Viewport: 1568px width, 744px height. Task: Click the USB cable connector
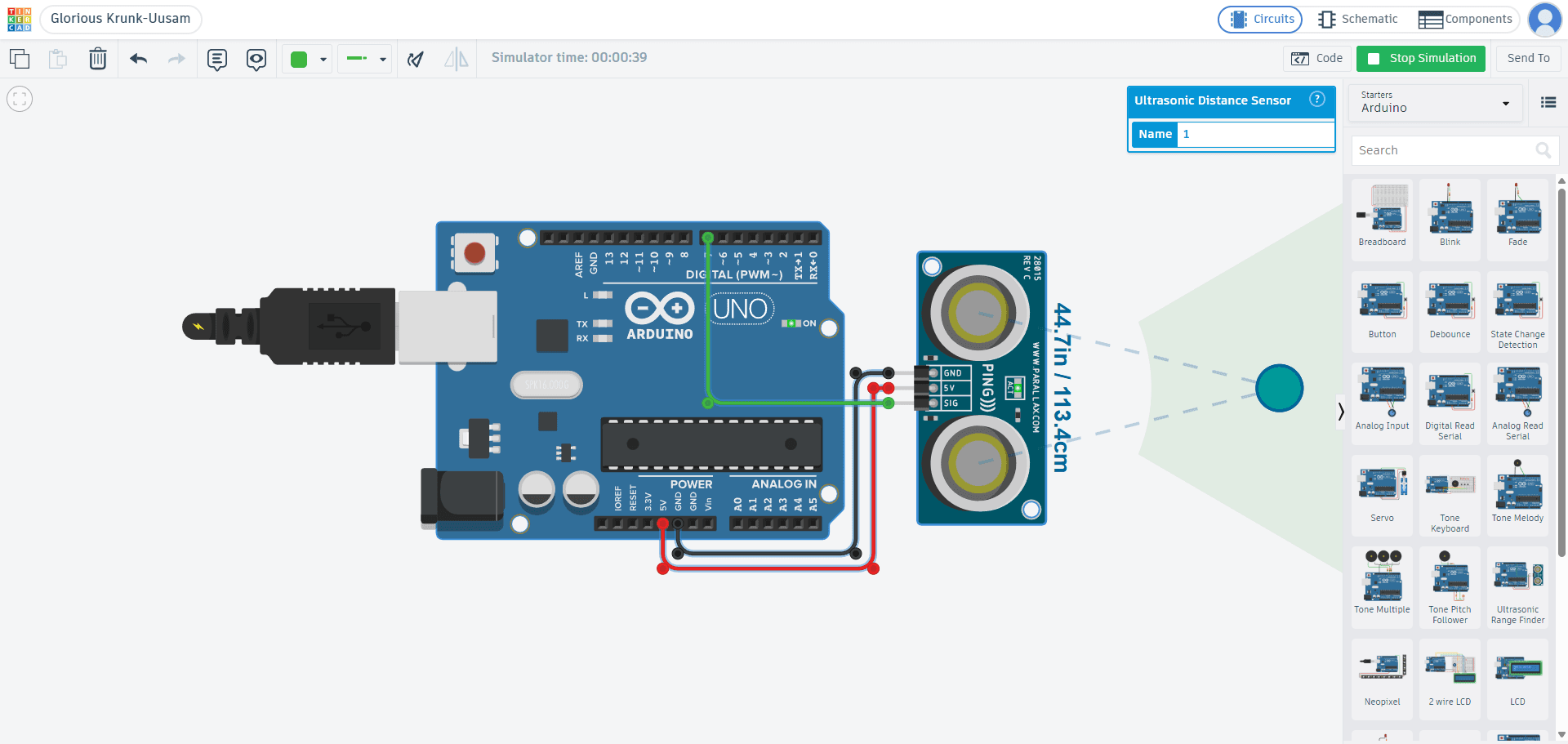[341, 326]
